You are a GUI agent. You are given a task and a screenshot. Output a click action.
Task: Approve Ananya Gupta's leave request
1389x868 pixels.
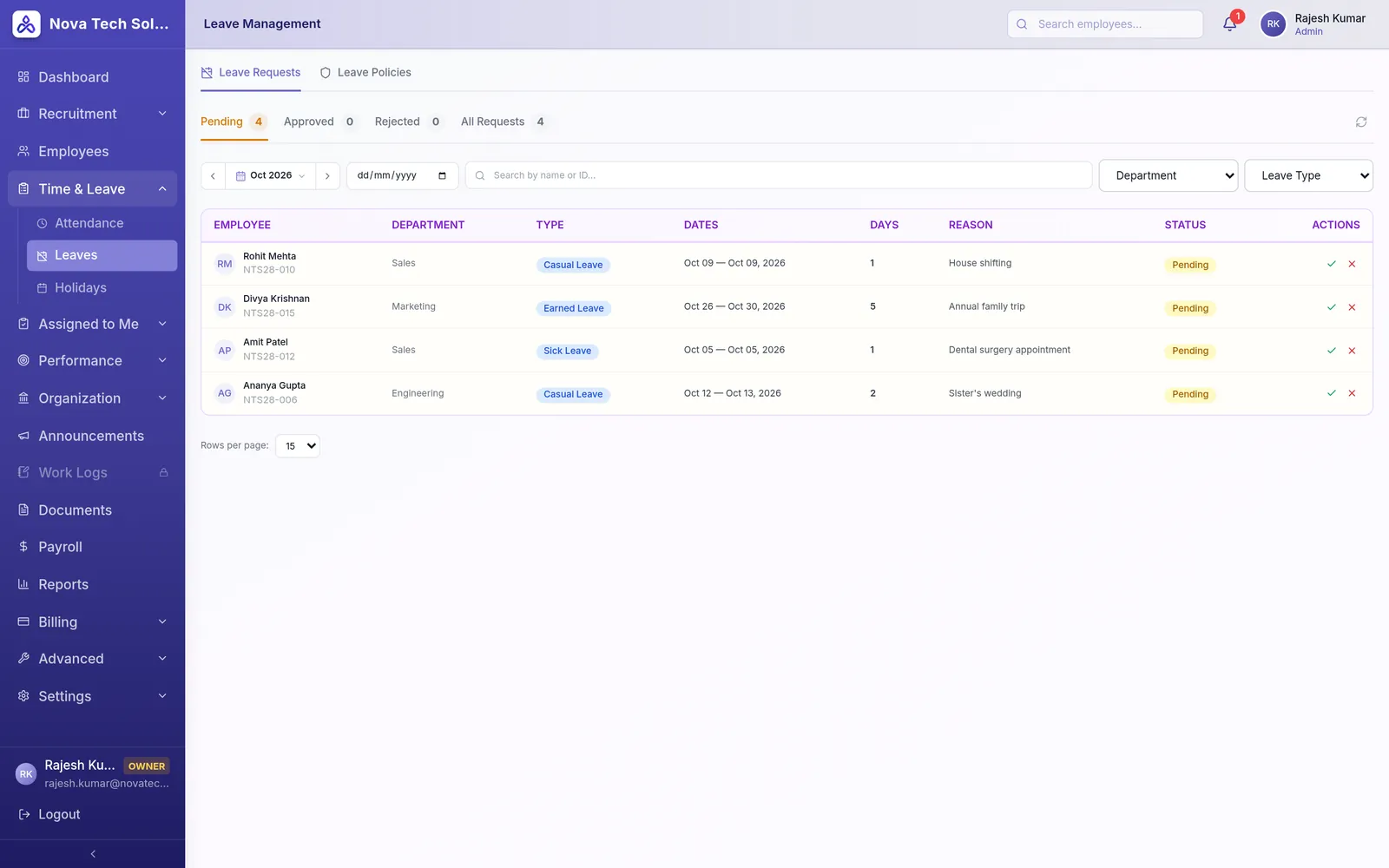(1331, 393)
